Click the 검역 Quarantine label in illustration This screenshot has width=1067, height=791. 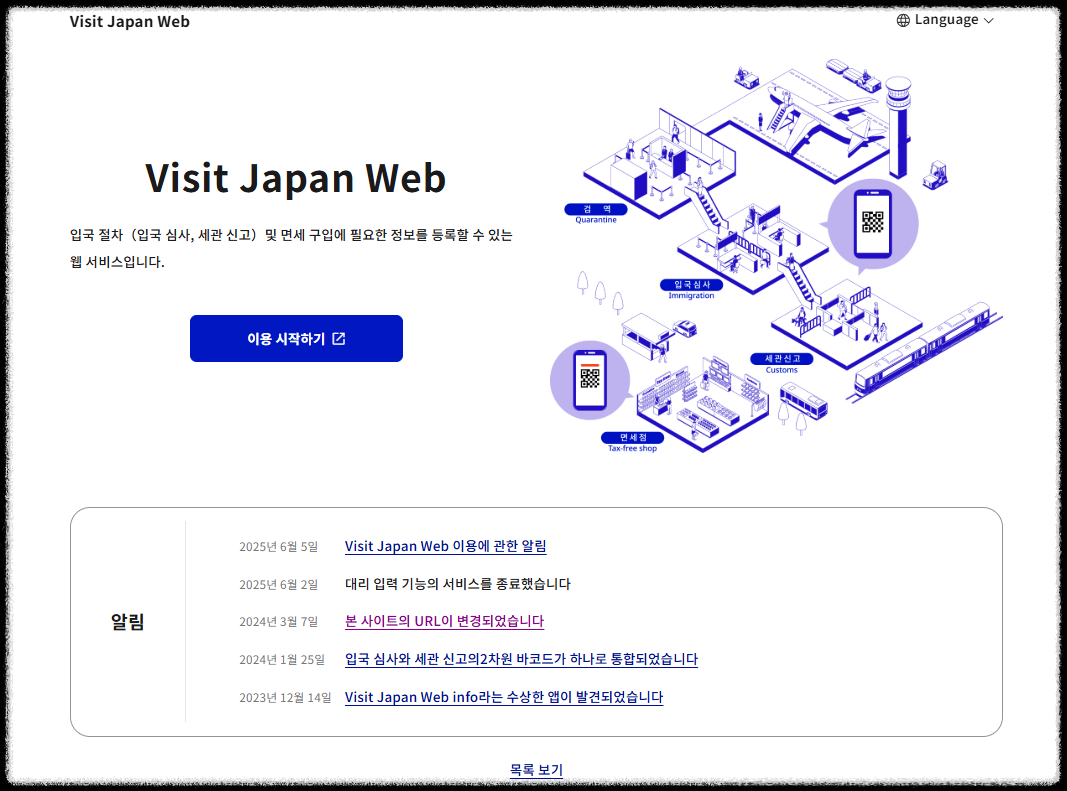pyautogui.click(x=595, y=214)
